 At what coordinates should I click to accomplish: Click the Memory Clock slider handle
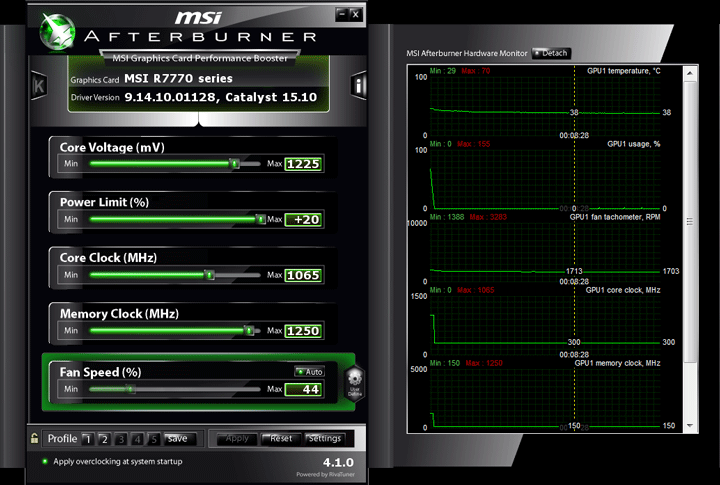249,330
